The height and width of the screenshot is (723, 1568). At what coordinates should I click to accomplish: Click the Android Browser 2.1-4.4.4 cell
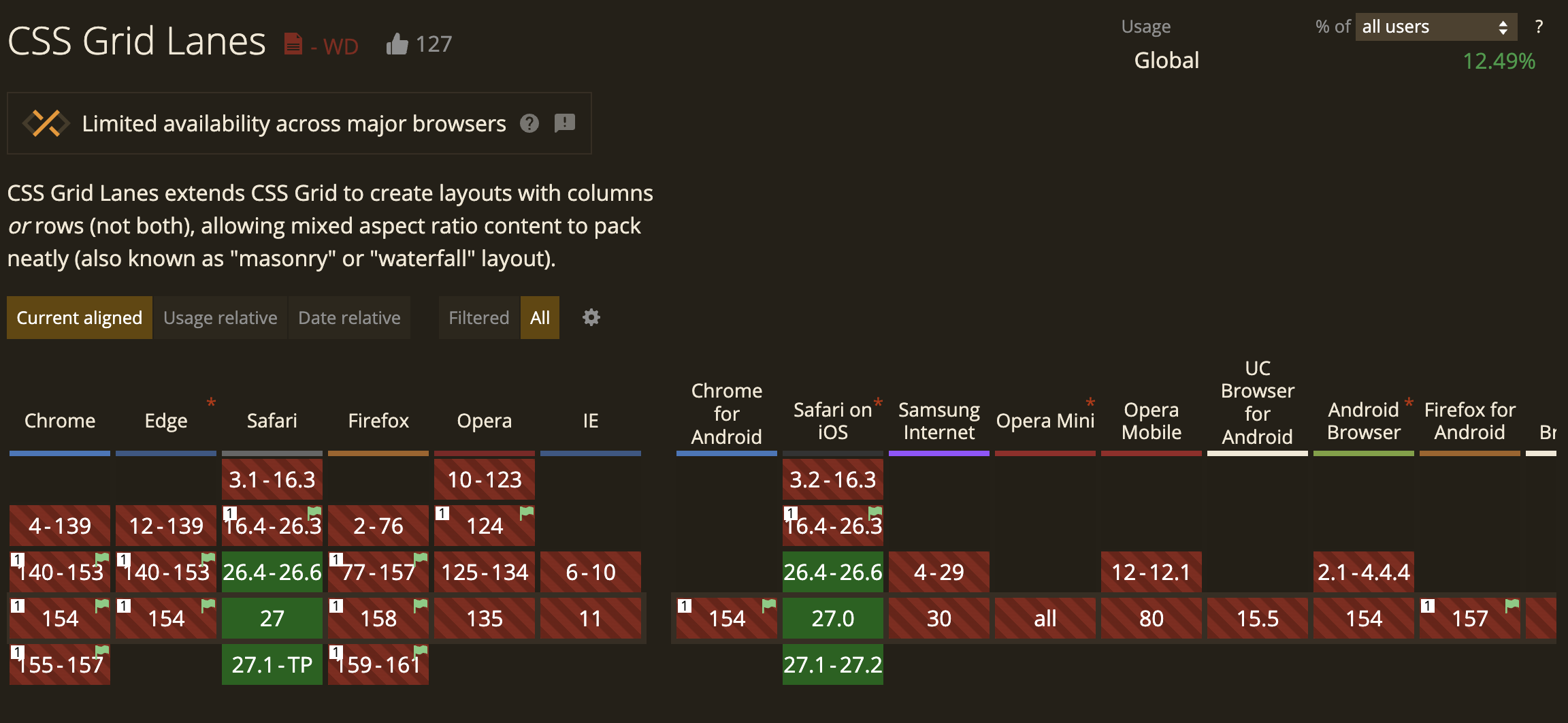tap(1364, 572)
